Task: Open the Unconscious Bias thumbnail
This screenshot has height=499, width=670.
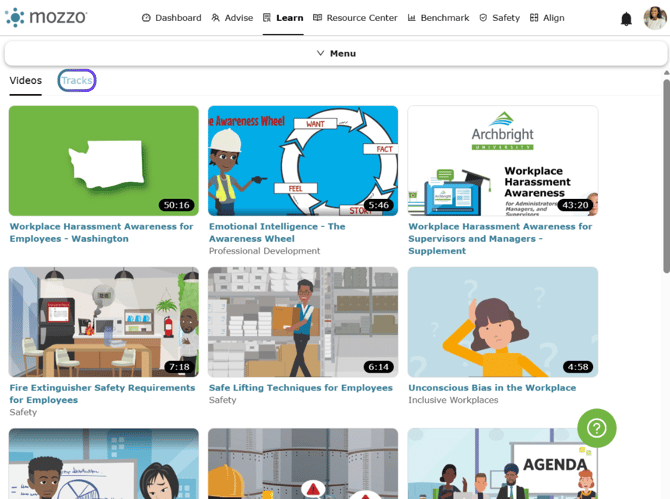Action: pos(503,322)
